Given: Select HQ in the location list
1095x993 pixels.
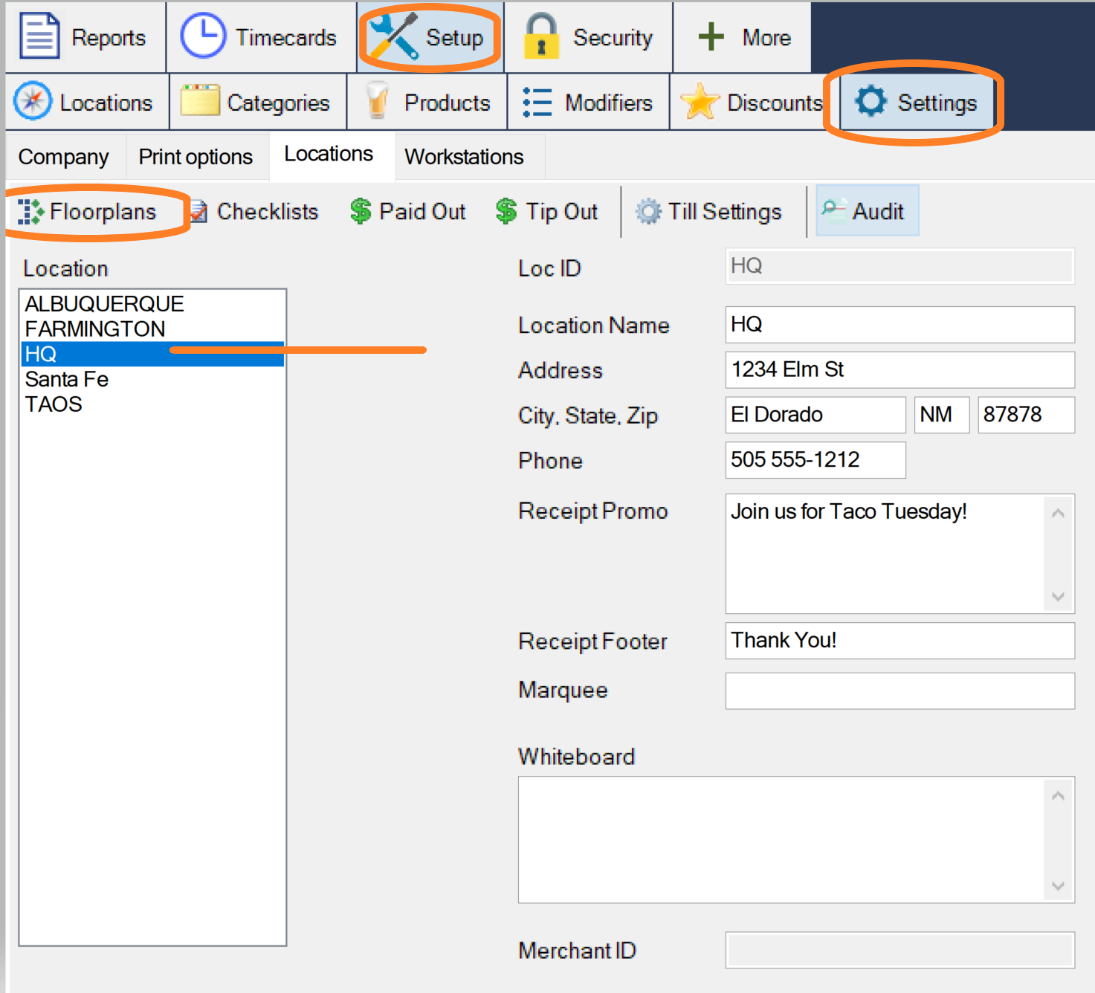Looking at the screenshot, I should (152, 354).
